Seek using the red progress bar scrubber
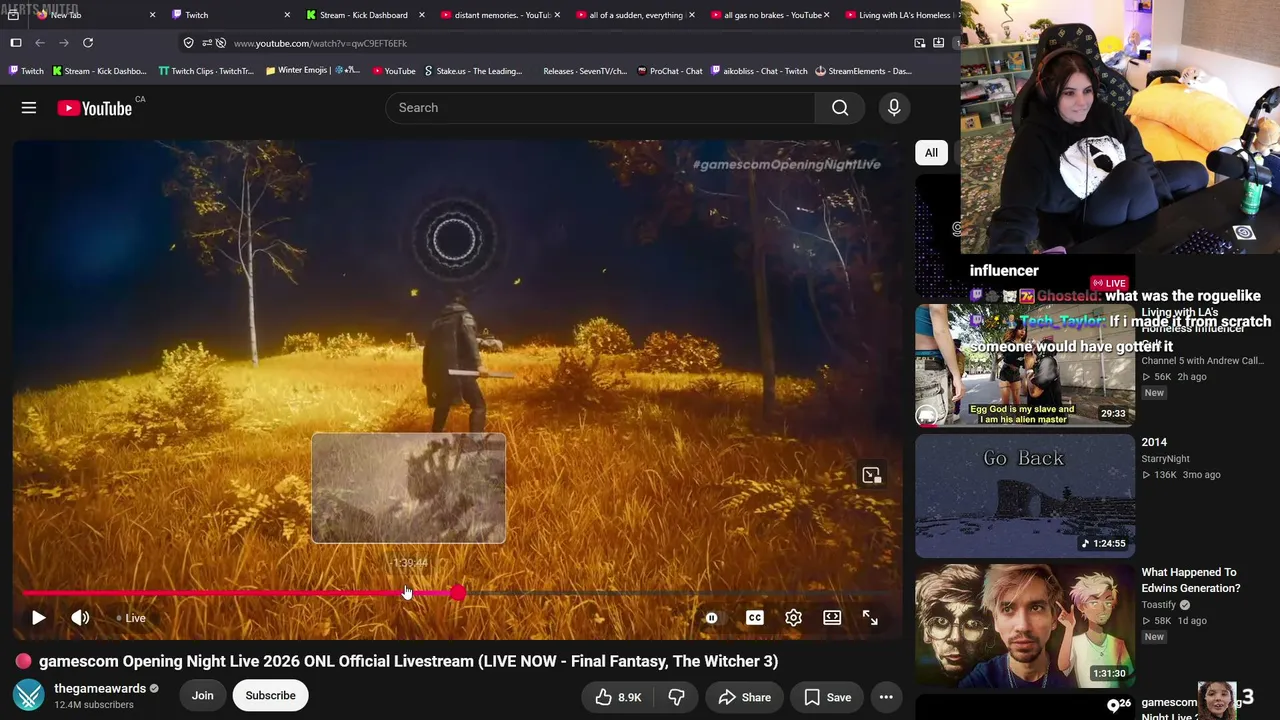The image size is (1280, 720). pos(457,593)
